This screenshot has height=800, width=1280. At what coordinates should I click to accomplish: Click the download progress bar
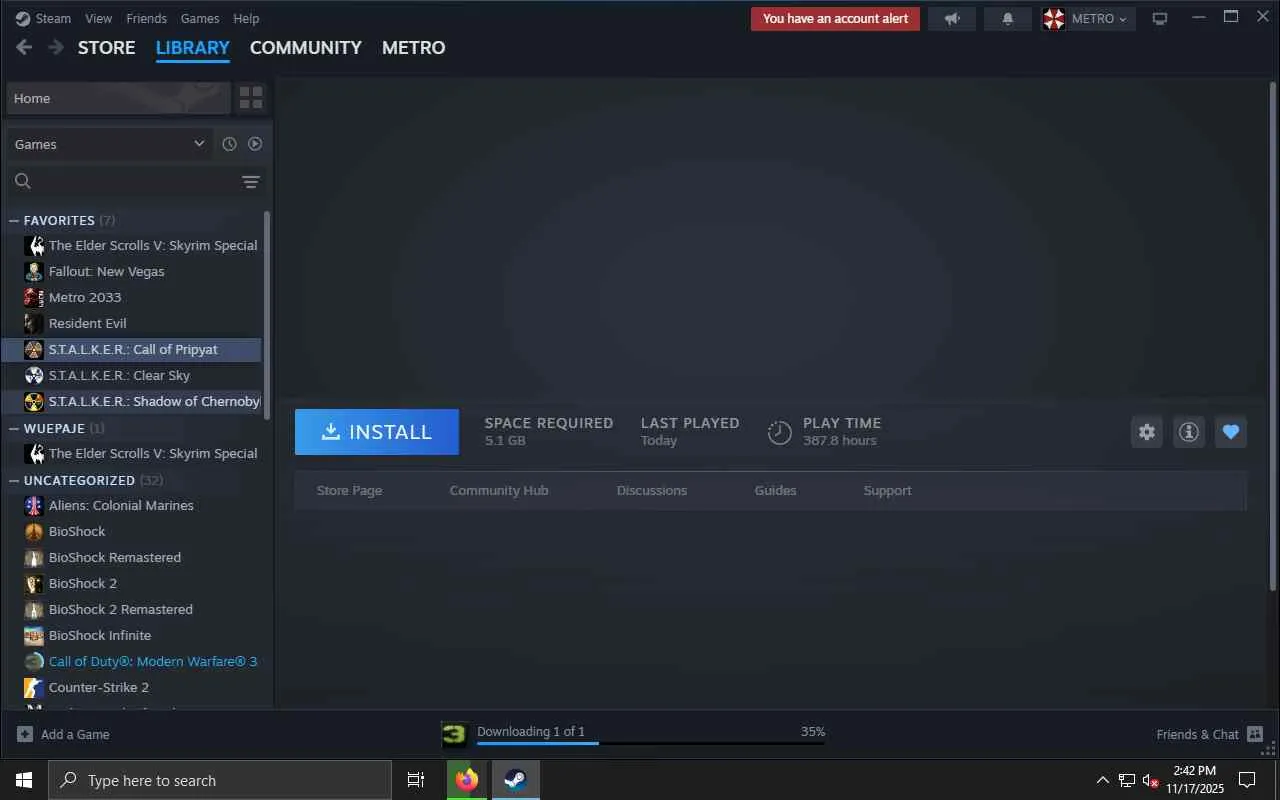point(651,743)
